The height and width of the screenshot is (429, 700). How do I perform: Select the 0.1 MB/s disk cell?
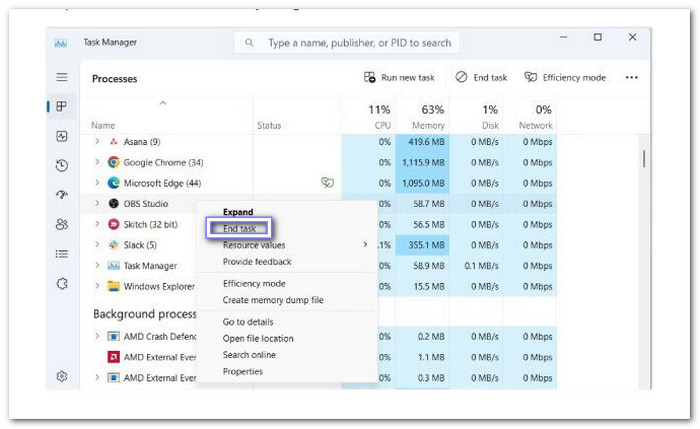click(476, 266)
